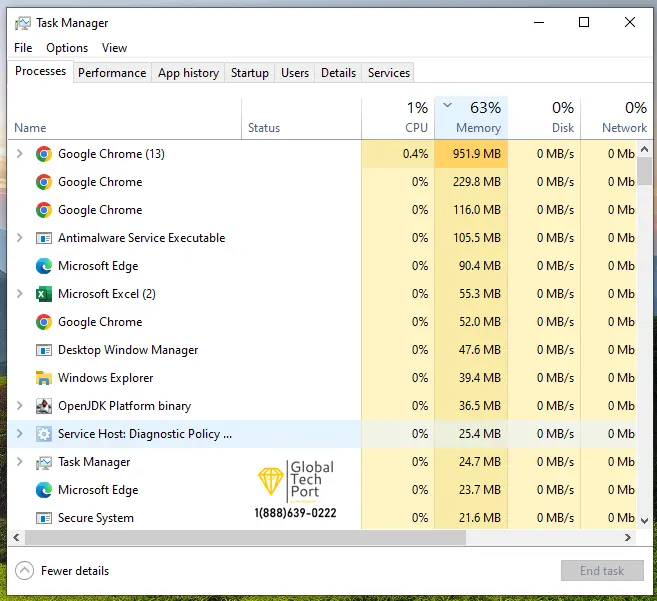The height and width of the screenshot is (601, 657).
Task: Click the vertical scrollbar down arrow
Action: (644, 521)
